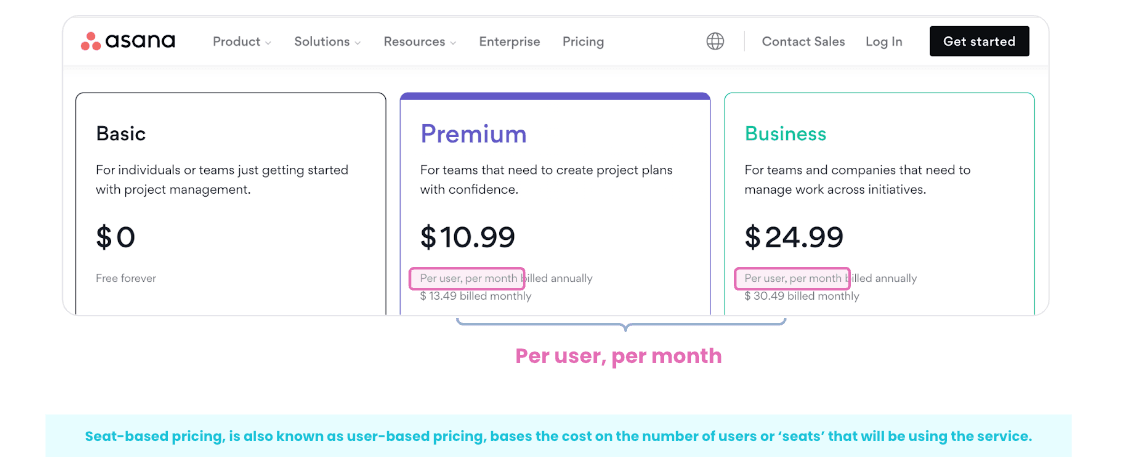This screenshot has height=476, width=1139.
Task: Click Business's $30.49 billed monthly text
Action: (802, 296)
